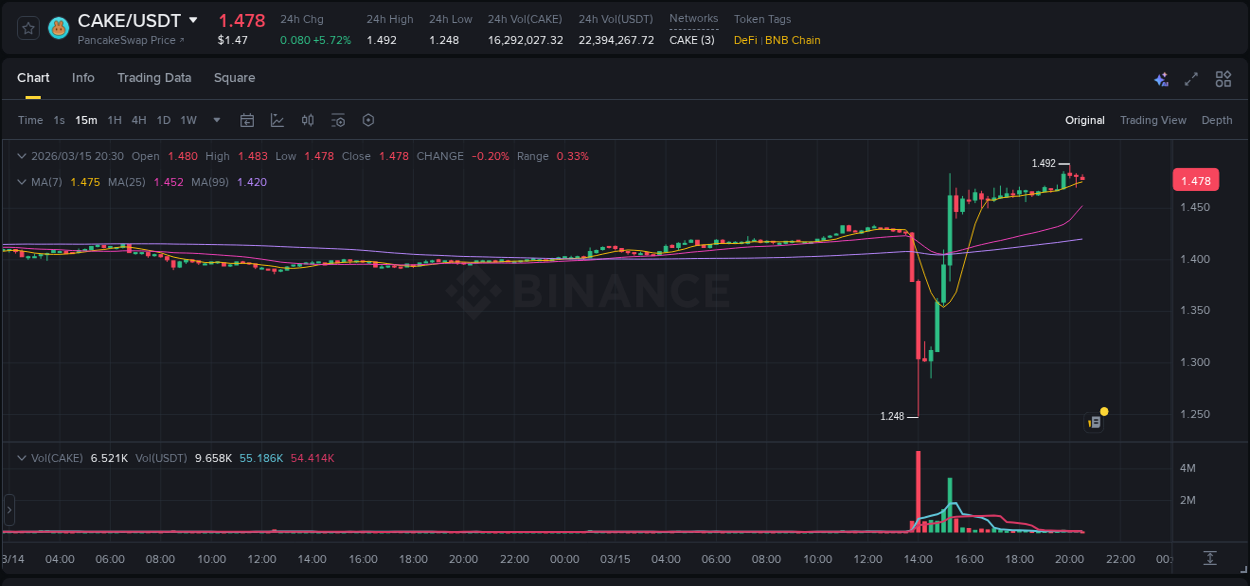
Task: Collapse the MA indicators row
Action: (x=22, y=182)
